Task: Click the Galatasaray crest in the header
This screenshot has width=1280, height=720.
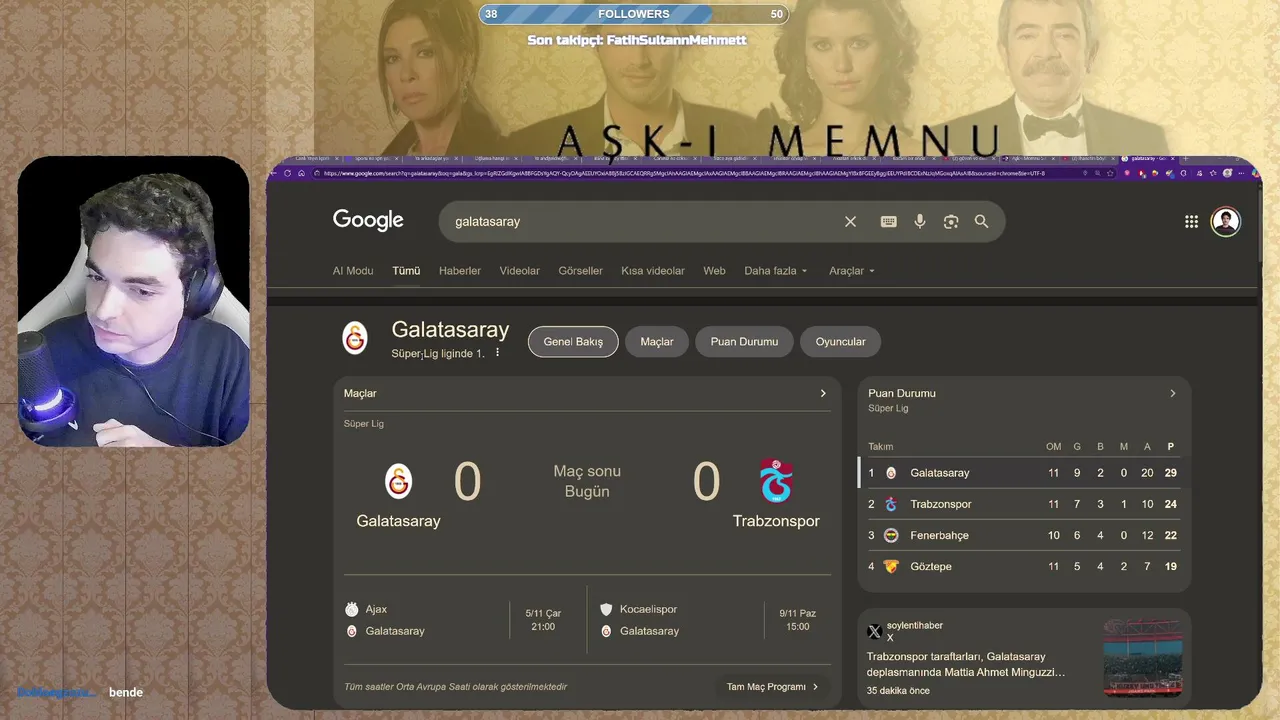Action: point(355,338)
